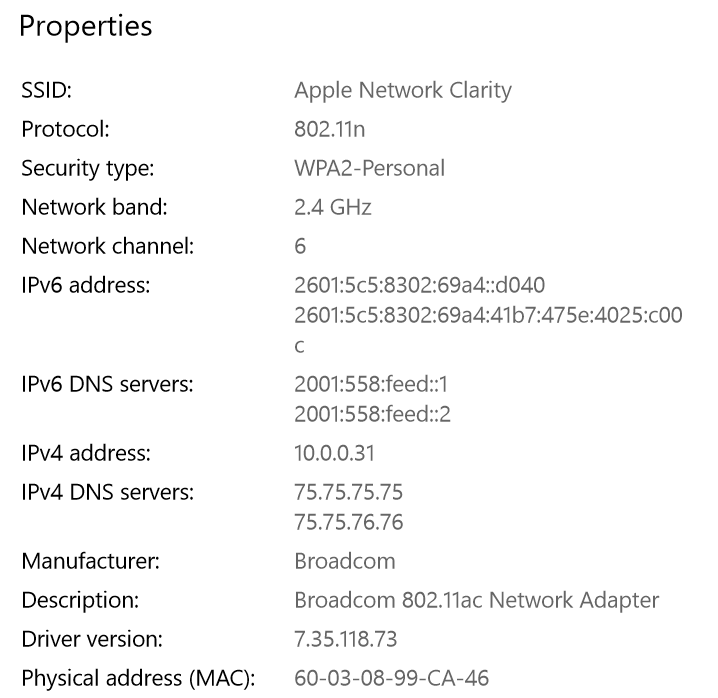Click the IPv6 address starting 2601:5c5:8302:69a4:41b7
This screenshot has width=718, height=698.
click(488, 315)
